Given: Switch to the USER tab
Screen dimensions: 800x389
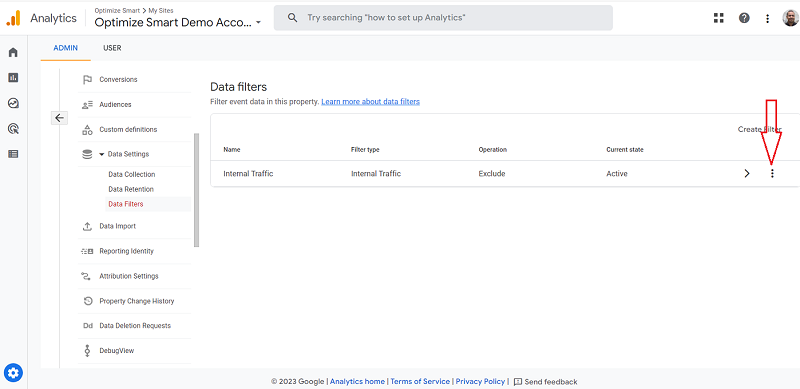Looking at the screenshot, I should point(112,48).
